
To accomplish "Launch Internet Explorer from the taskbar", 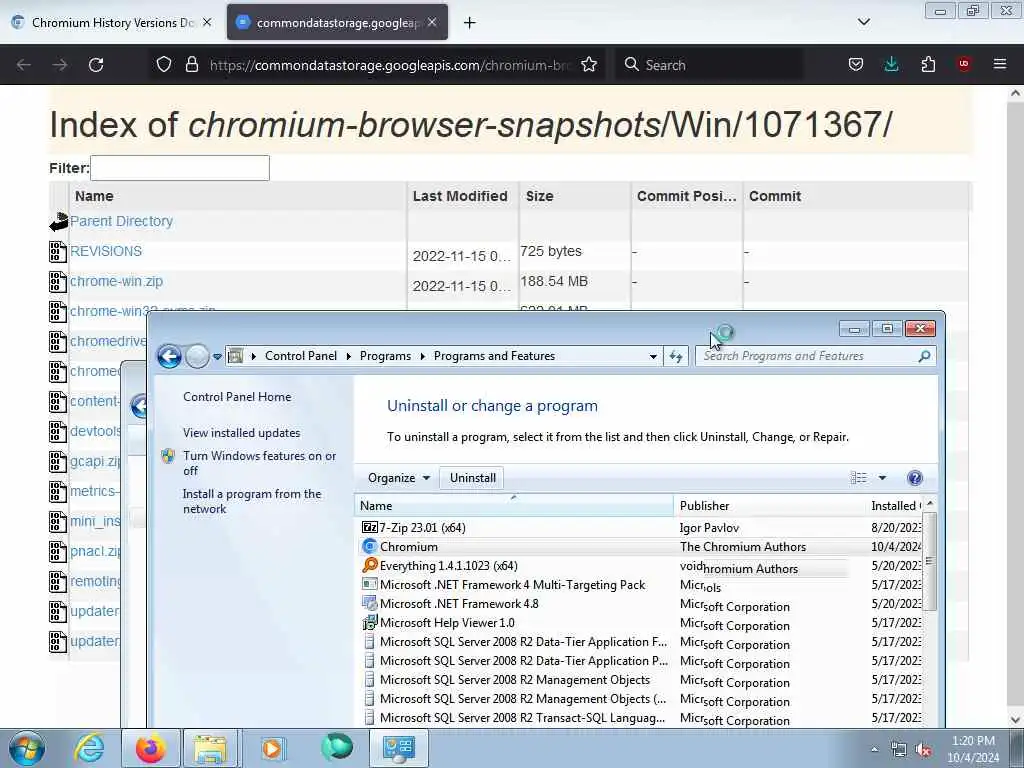I will 89,748.
